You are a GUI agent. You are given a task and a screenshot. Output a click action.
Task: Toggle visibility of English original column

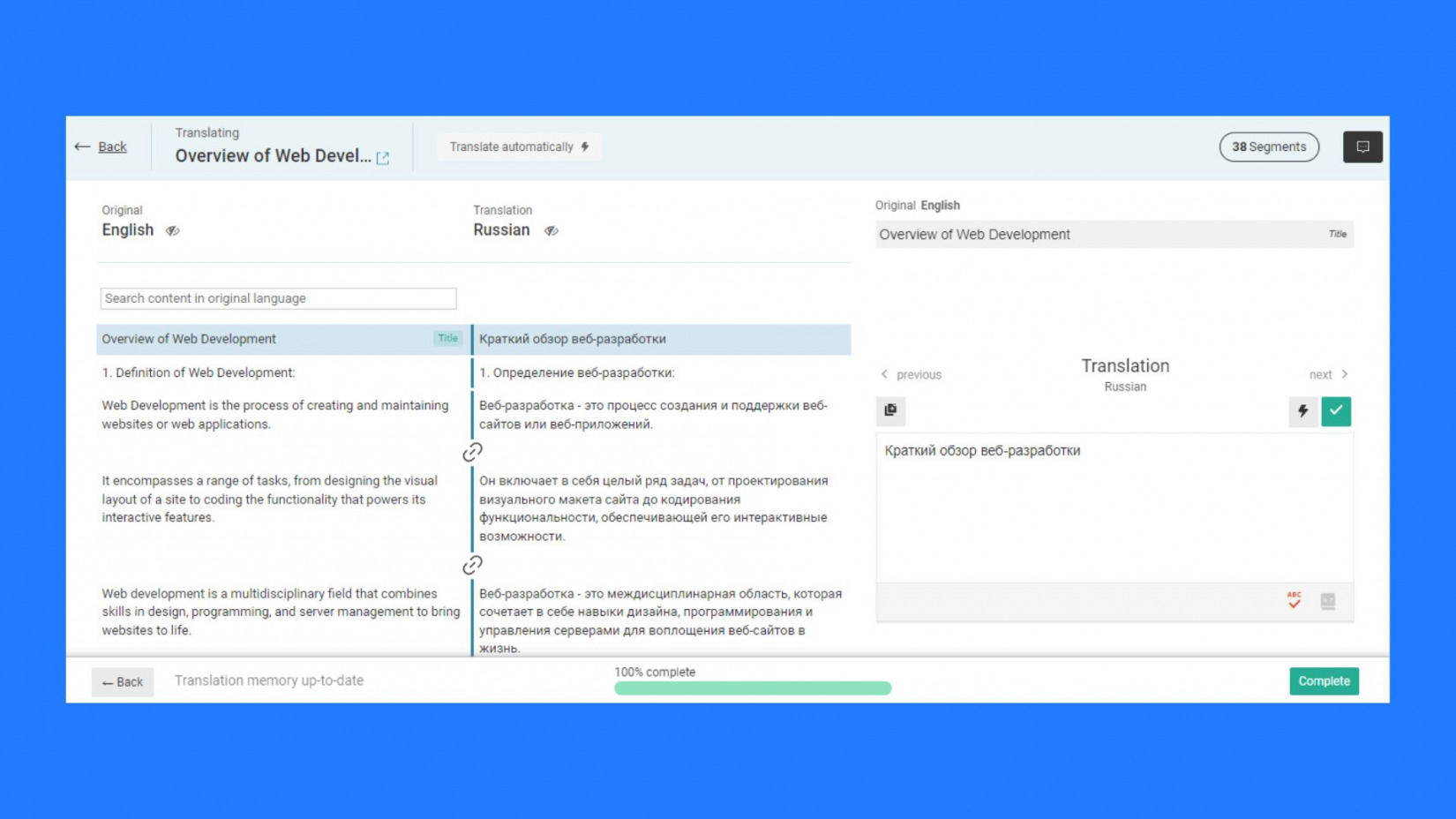[x=173, y=230]
